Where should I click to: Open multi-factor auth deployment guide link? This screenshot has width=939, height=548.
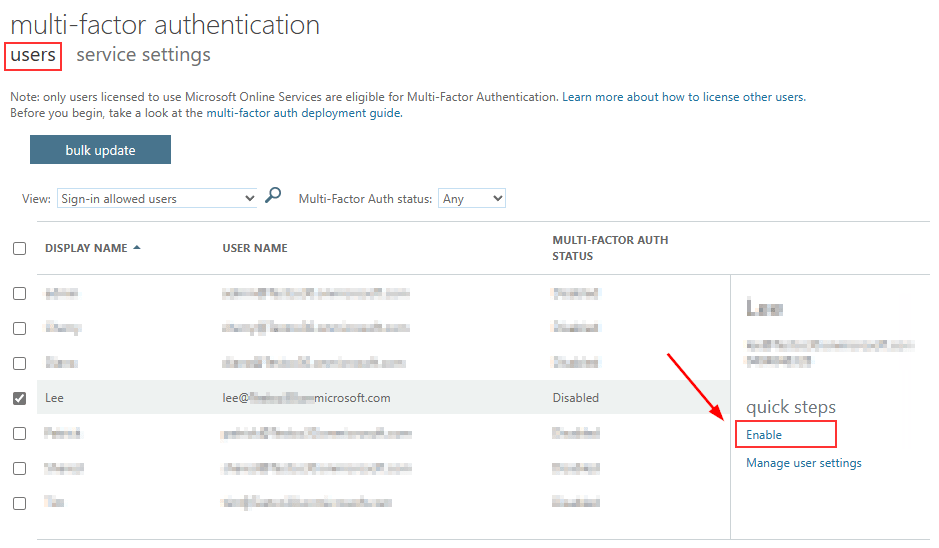pyautogui.click(x=303, y=113)
